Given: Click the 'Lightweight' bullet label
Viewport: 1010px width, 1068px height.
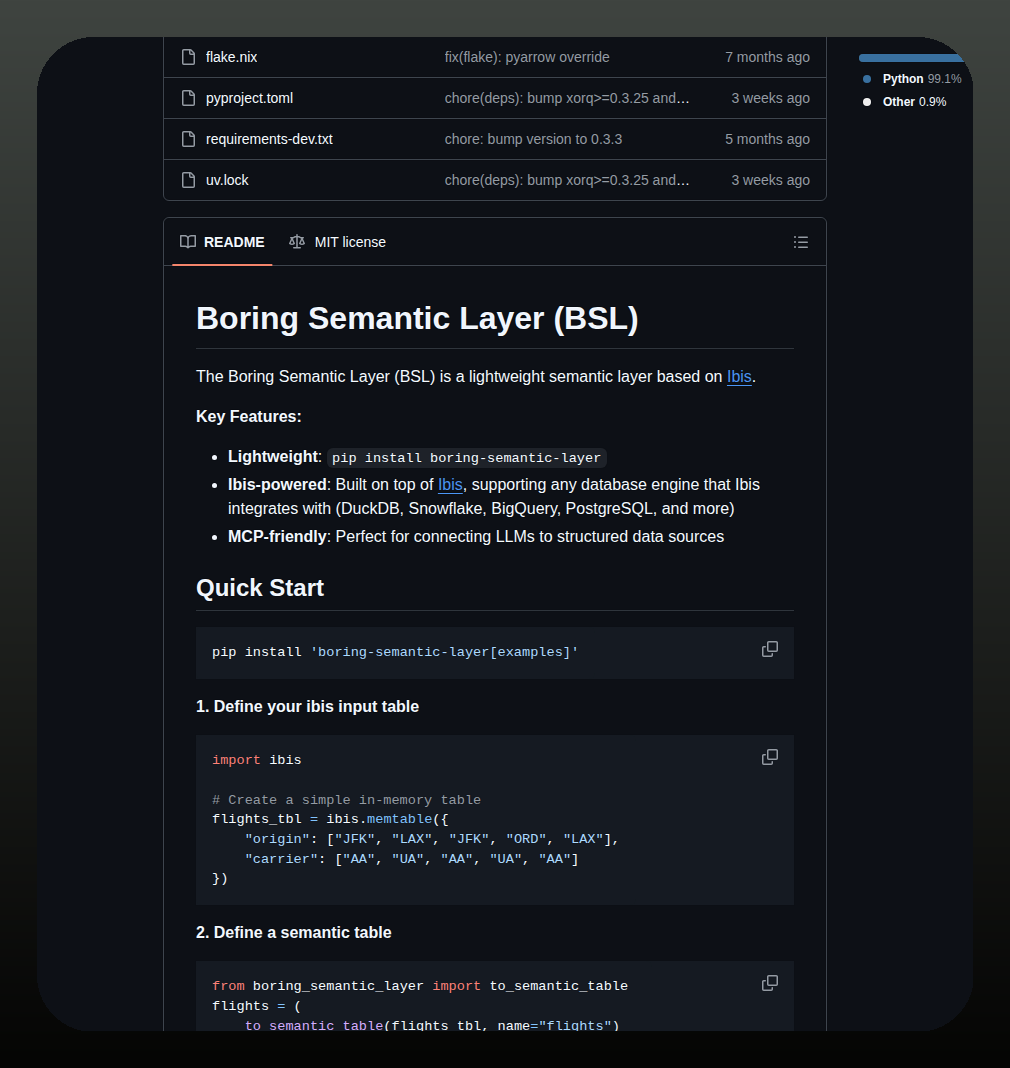Looking at the screenshot, I should click(272, 456).
